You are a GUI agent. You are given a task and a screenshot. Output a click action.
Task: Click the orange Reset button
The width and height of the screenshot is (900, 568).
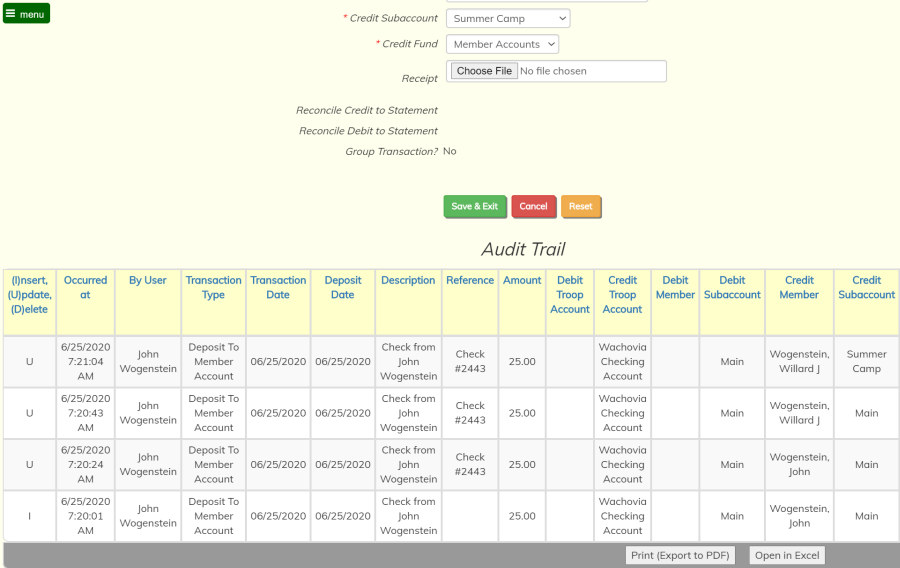pyautogui.click(x=580, y=207)
